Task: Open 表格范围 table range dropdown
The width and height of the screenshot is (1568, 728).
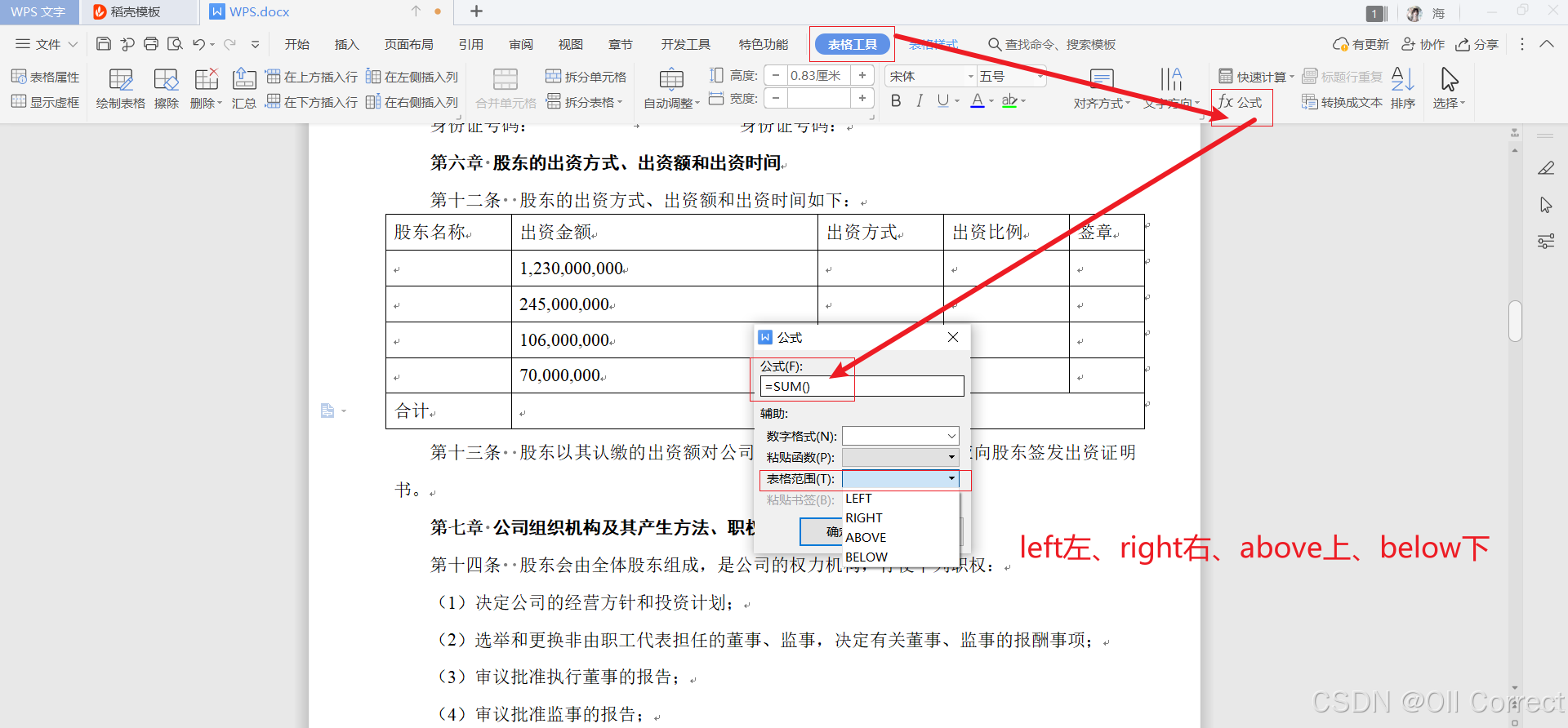Action: (x=901, y=478)
